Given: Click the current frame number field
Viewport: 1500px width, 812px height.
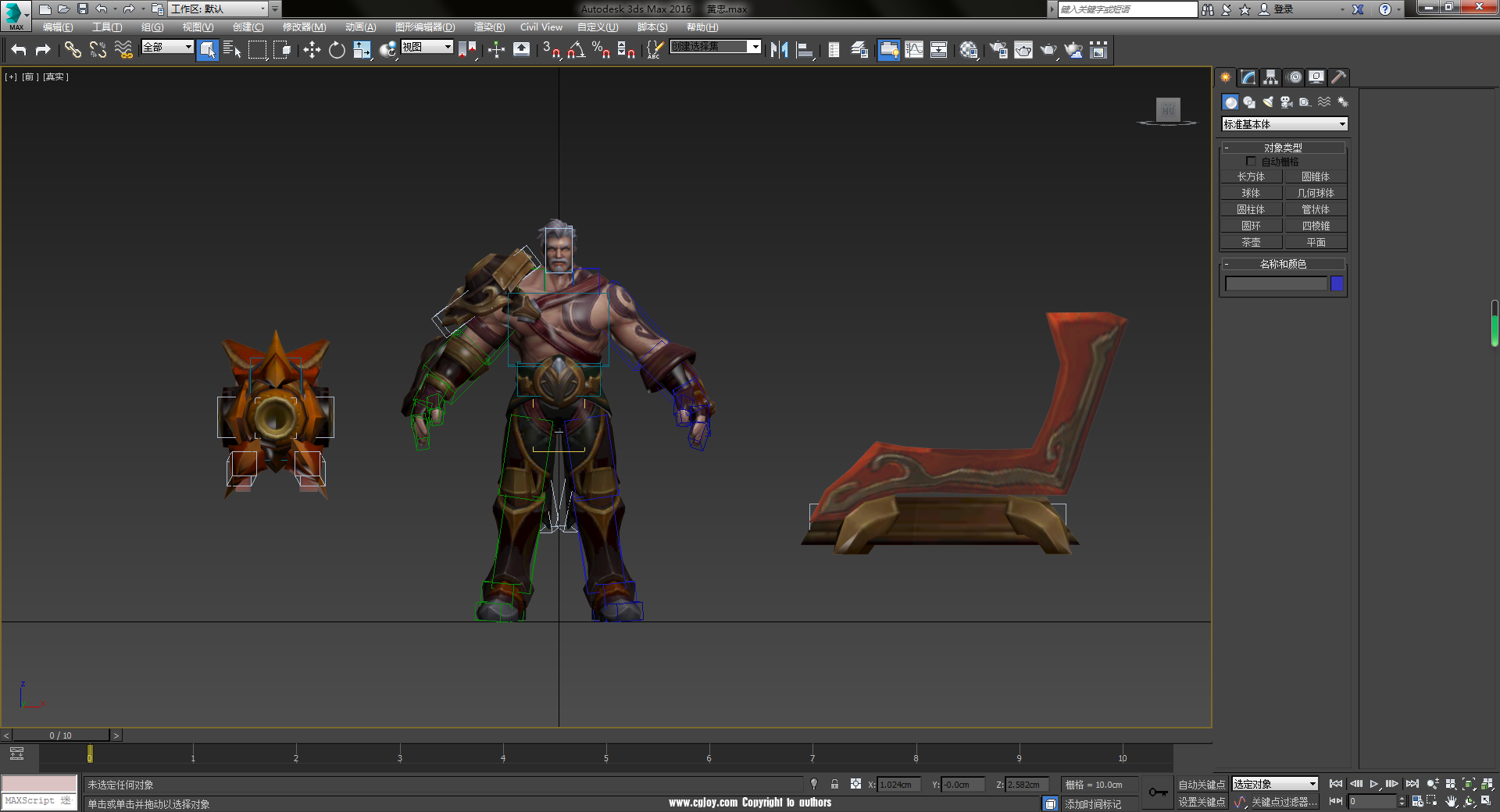Looking at the screenshot, I should (1371, 801).
